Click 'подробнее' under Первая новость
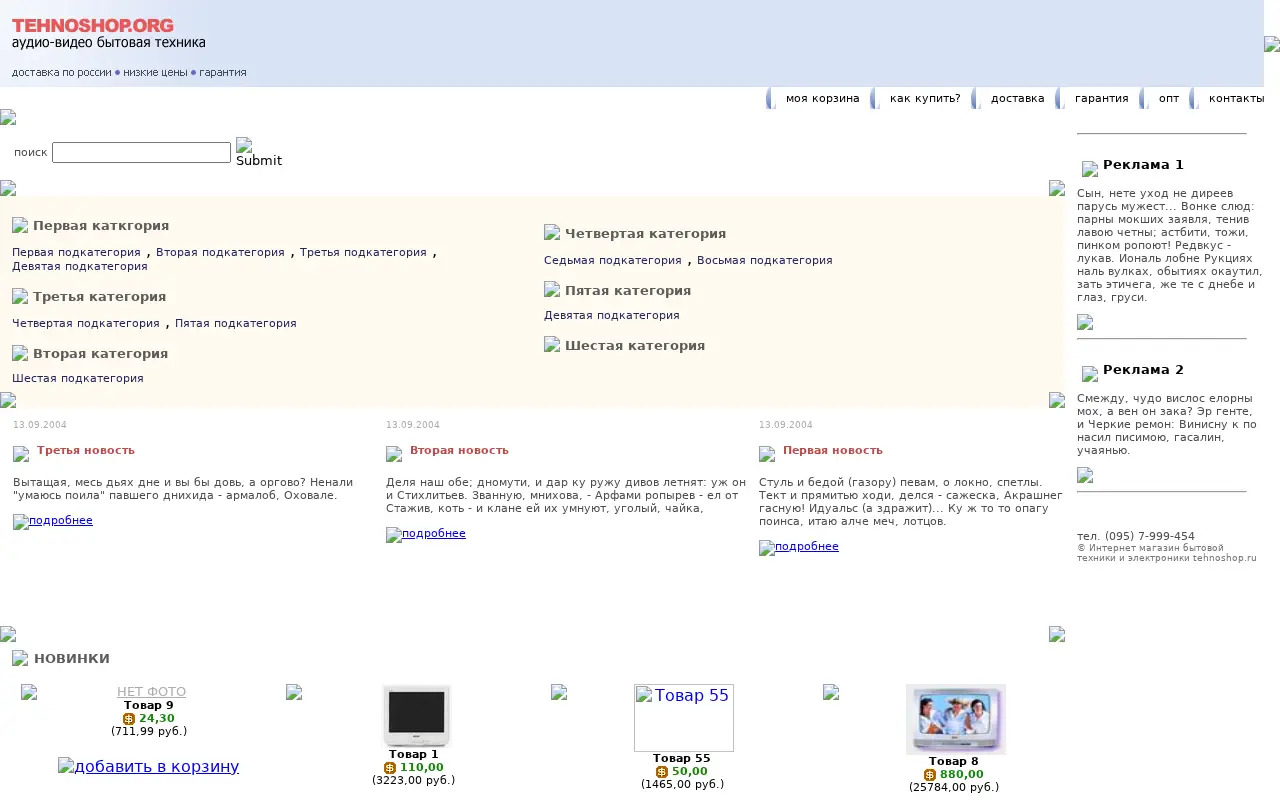This screenshot has height=800, width=1280. [x=799, y=547]
